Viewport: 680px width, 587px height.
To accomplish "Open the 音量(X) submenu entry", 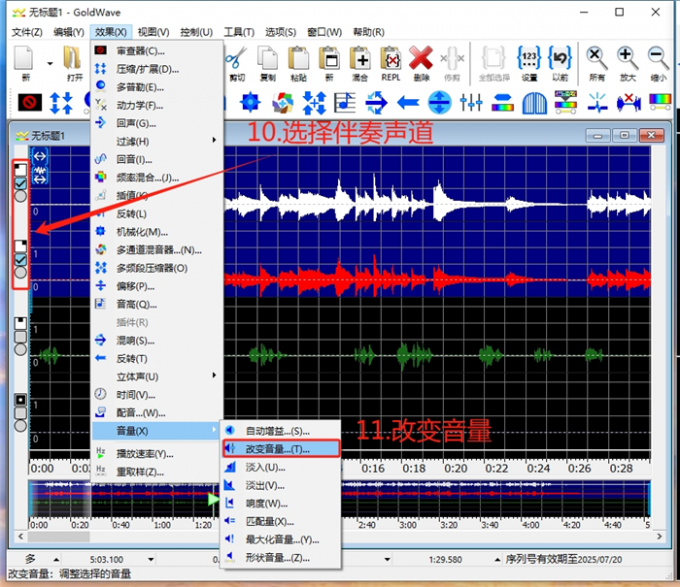I will [x=157, y=430].
